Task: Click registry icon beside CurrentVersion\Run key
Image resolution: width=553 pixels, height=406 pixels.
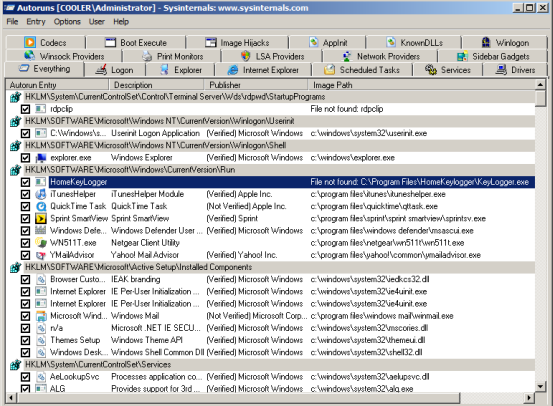Action: 16,170
